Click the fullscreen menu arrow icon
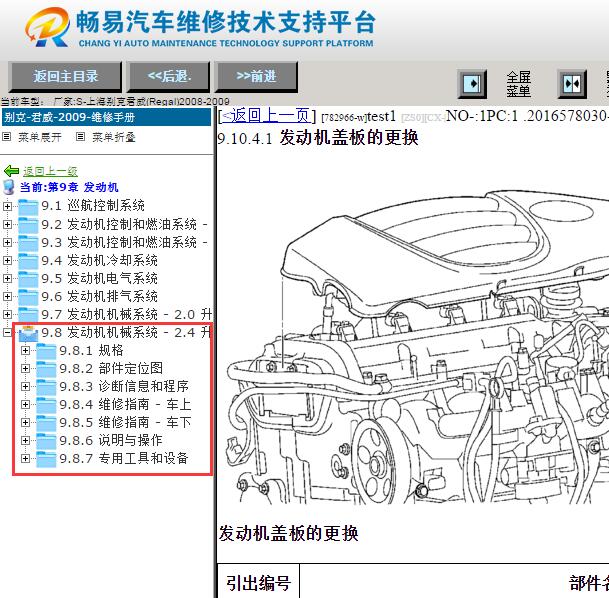This screenshot has height=598, width=609. click(x=472, y=83)
